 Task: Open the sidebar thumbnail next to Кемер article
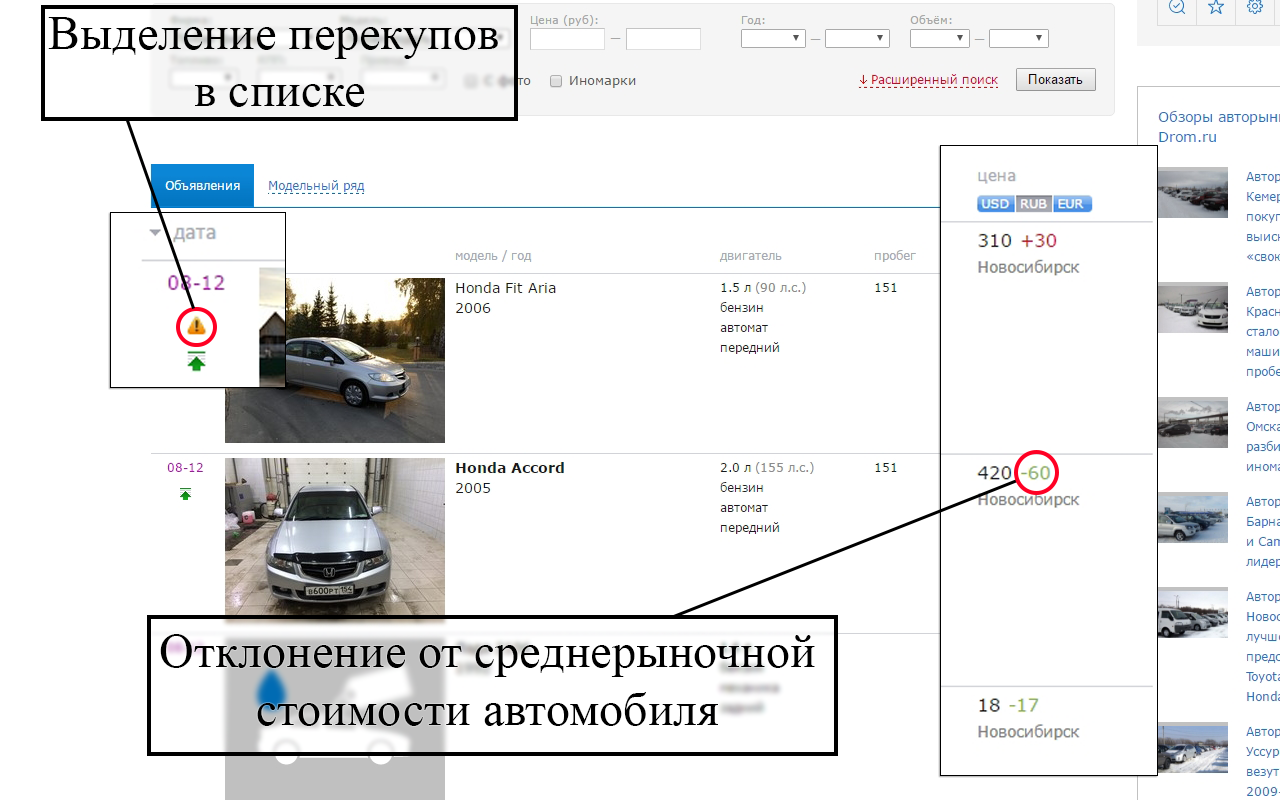(1193, 192)
